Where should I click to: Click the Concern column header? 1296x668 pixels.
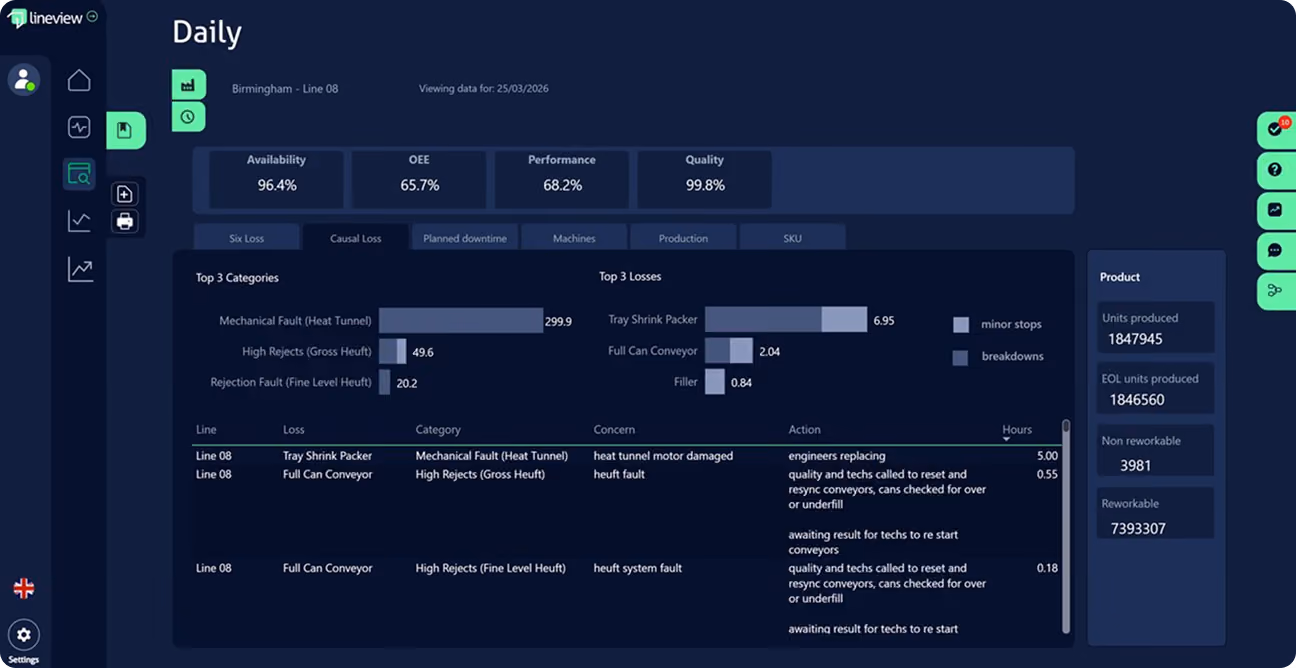click(x=614, y=430)
